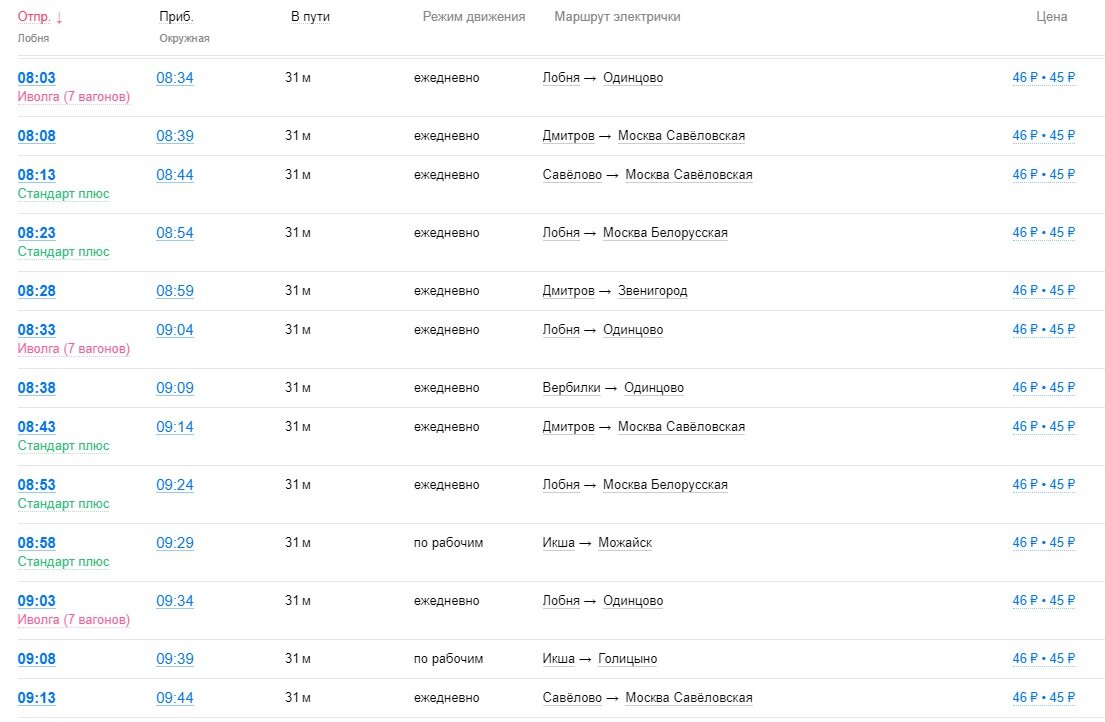1105x722 pixels.
Task: Click the 09:39 arrival time
Action: tap(175, 659)
